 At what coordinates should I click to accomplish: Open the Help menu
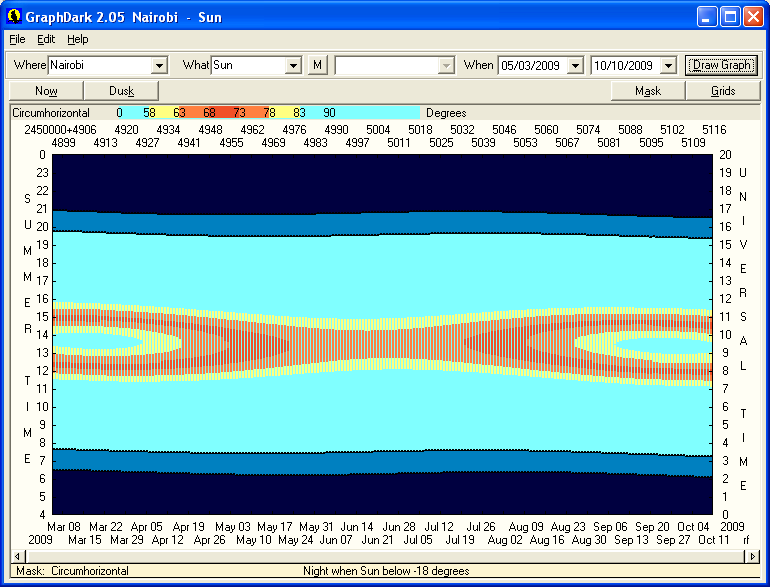pyautogui.click(x=78, y=39)
